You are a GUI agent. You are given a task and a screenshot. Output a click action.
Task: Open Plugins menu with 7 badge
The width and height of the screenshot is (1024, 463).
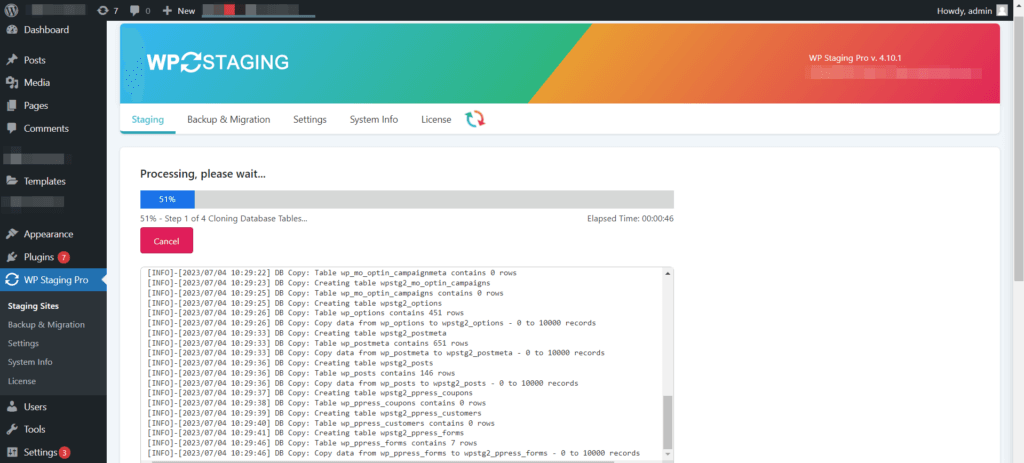[46, 257]
